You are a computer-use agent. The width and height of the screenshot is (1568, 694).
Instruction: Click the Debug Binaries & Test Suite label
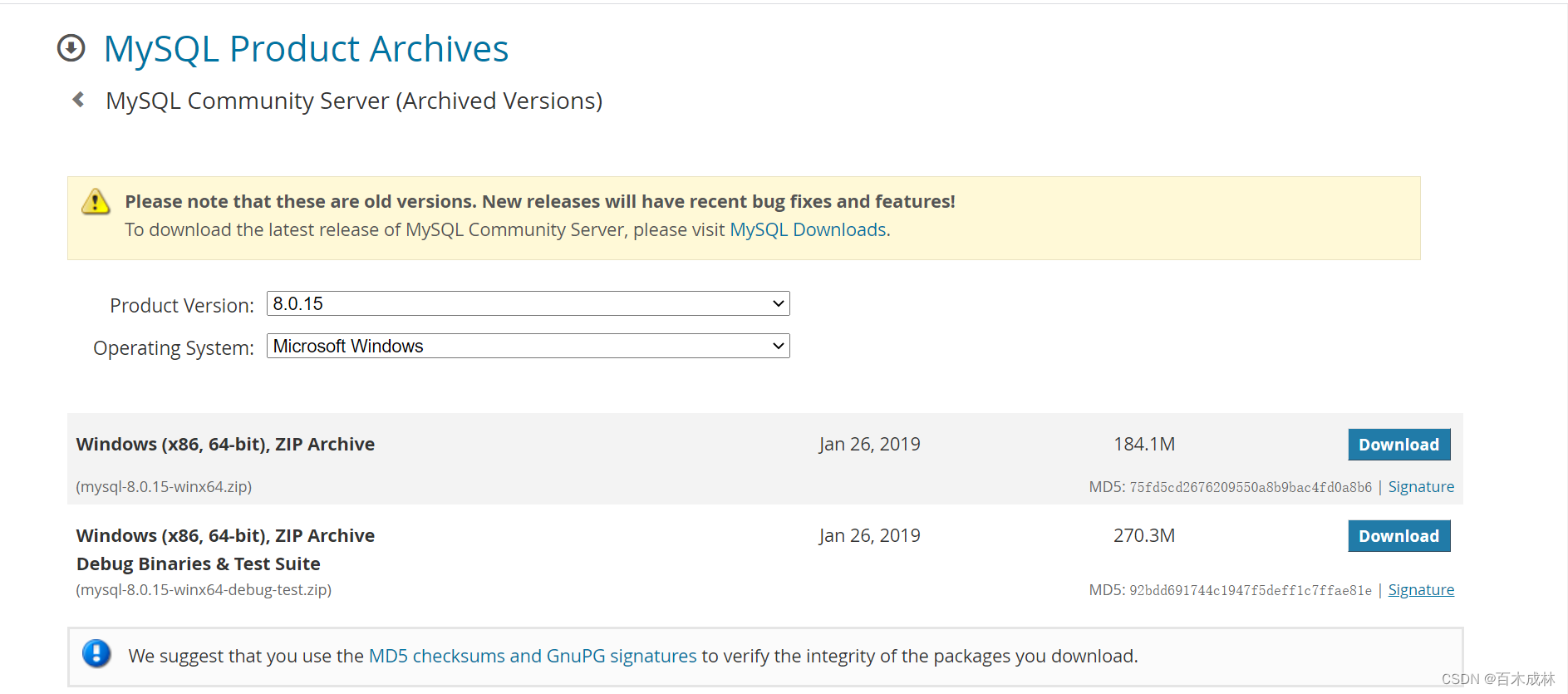199,564
